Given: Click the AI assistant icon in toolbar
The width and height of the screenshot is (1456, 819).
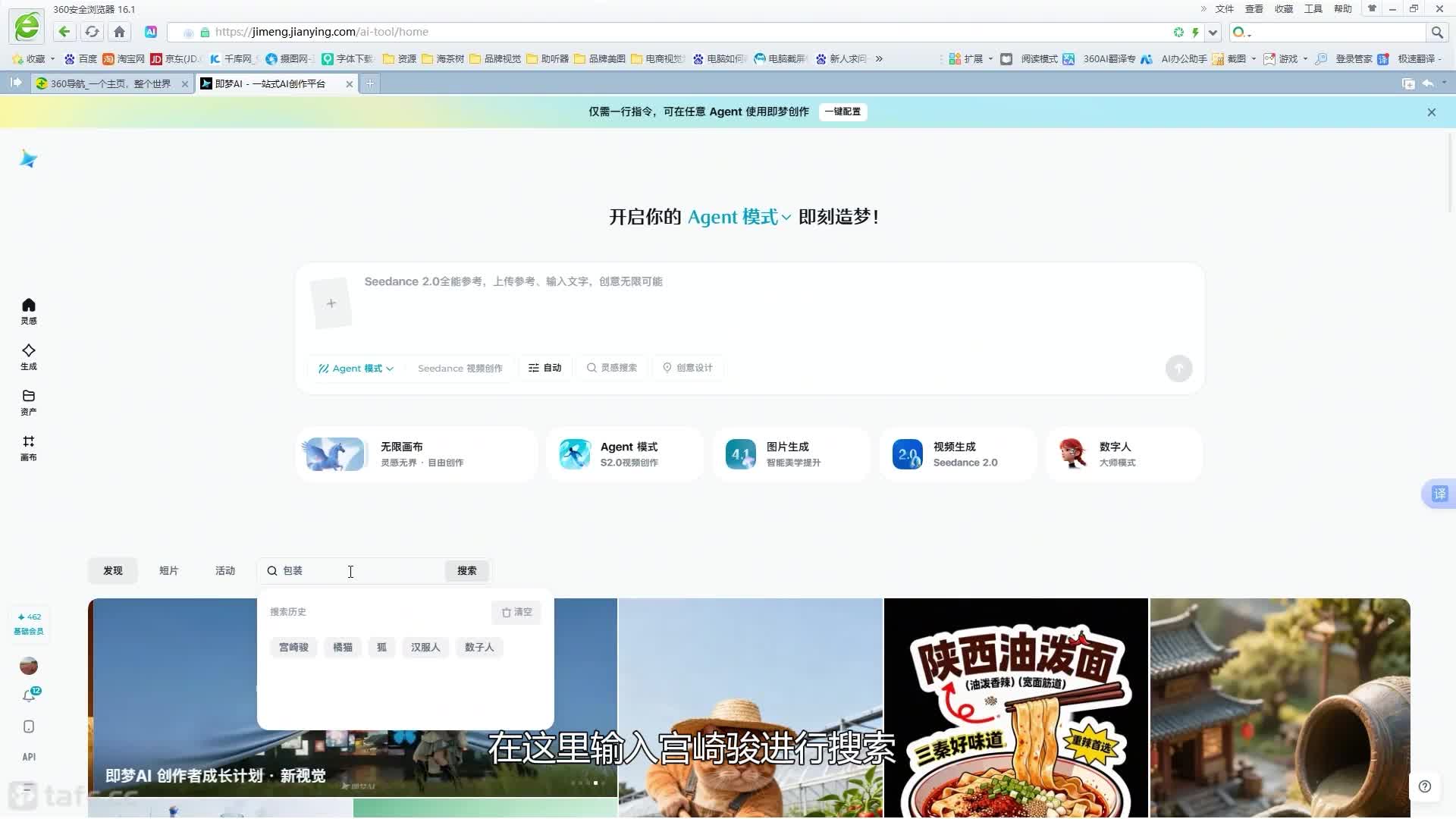Looking at the screenshot, I should [151, 32].
